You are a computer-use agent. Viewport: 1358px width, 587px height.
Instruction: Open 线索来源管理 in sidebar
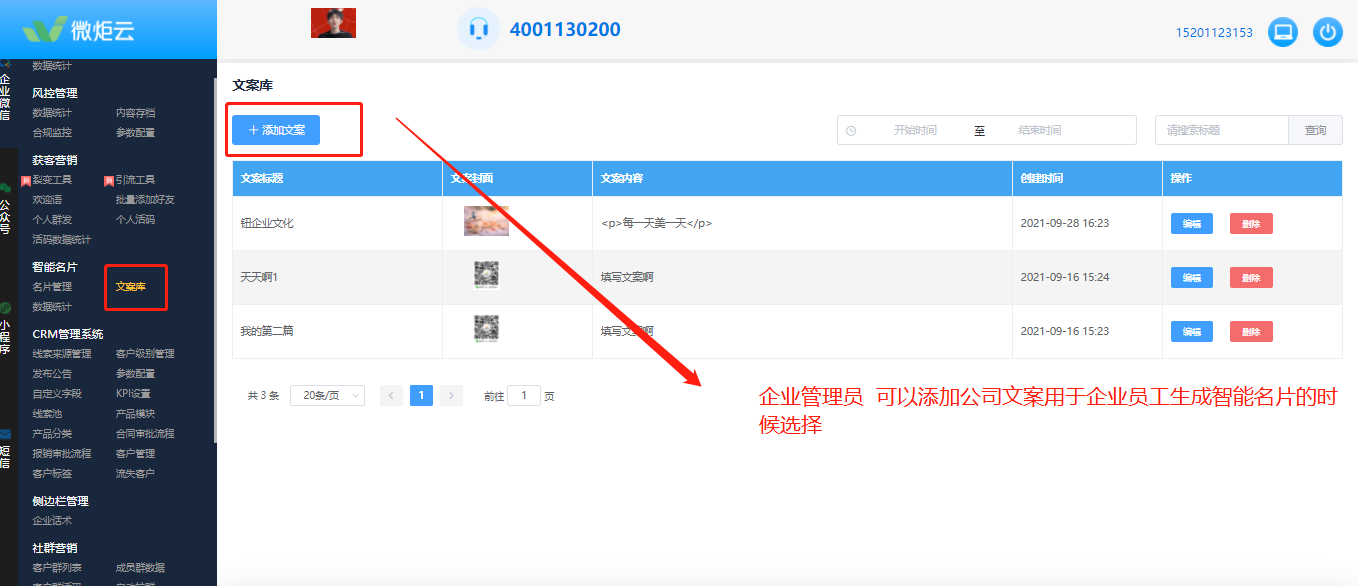tap(62, 353)
